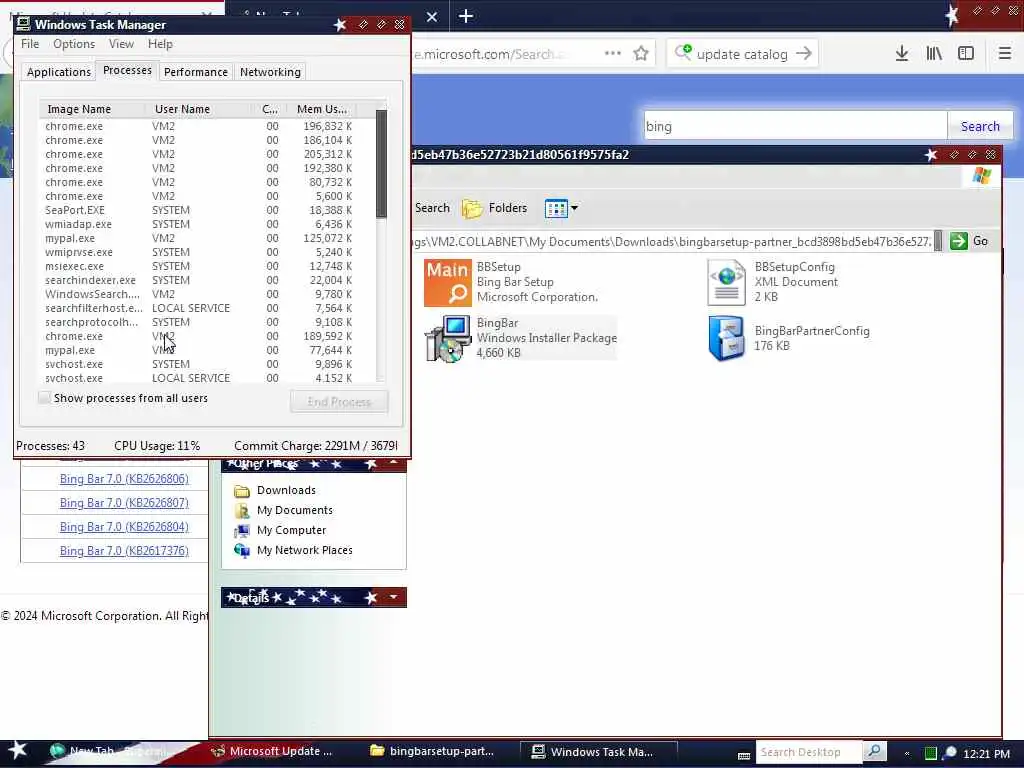This screenshot has height=768, width=1024.
Task: Switch to the Performance tab
Action: (x=196, y=72)
